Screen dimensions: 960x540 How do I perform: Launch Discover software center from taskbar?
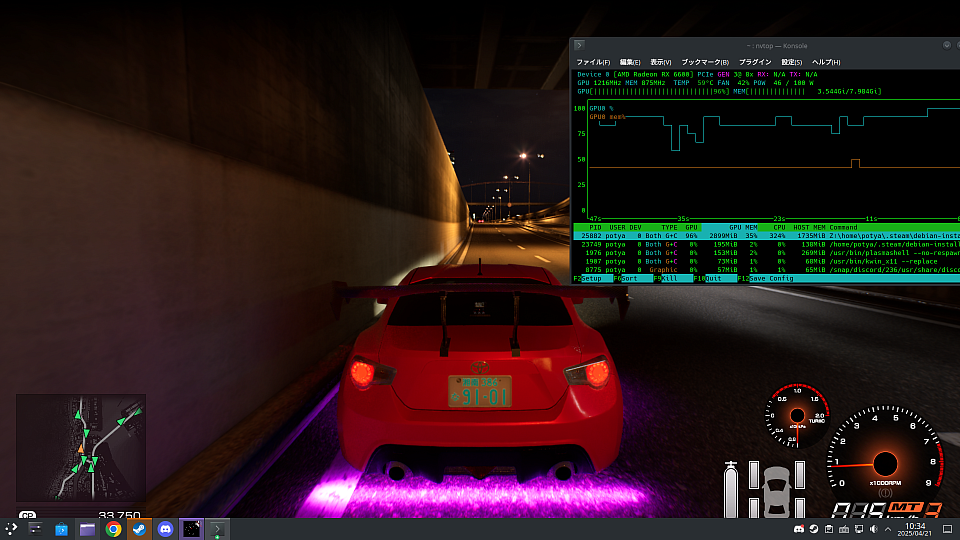61,529
